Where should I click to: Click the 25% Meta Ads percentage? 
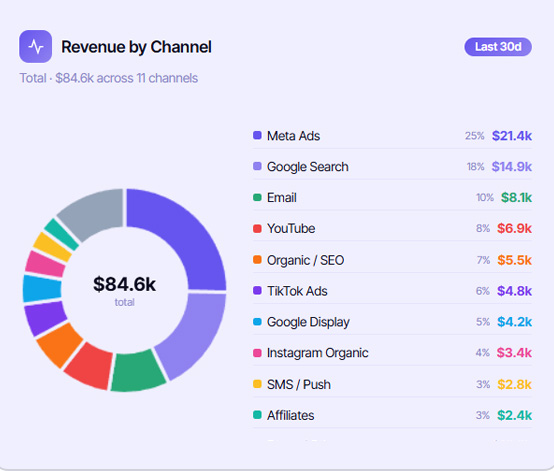pos(474,136)
